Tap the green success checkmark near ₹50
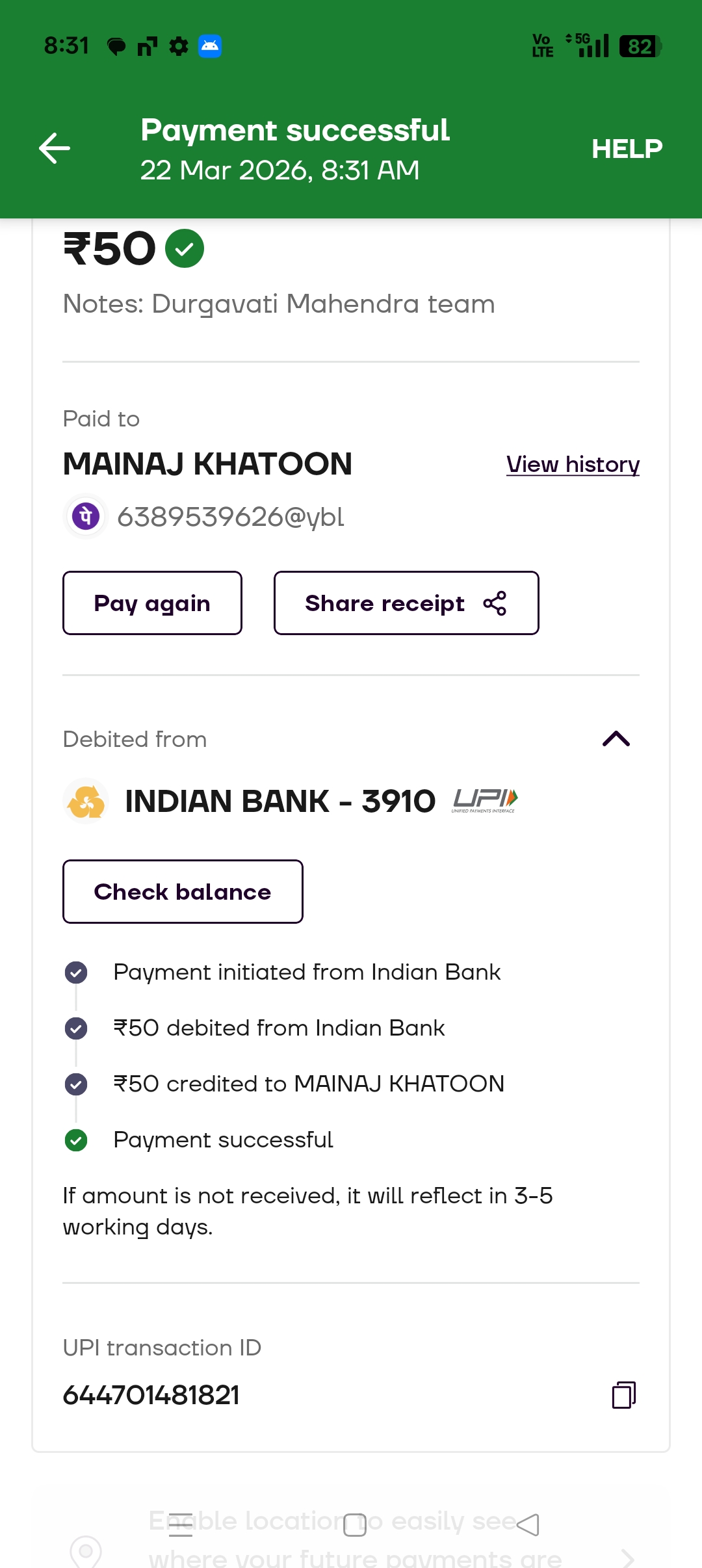The image size is (702, 1568). 185,248
